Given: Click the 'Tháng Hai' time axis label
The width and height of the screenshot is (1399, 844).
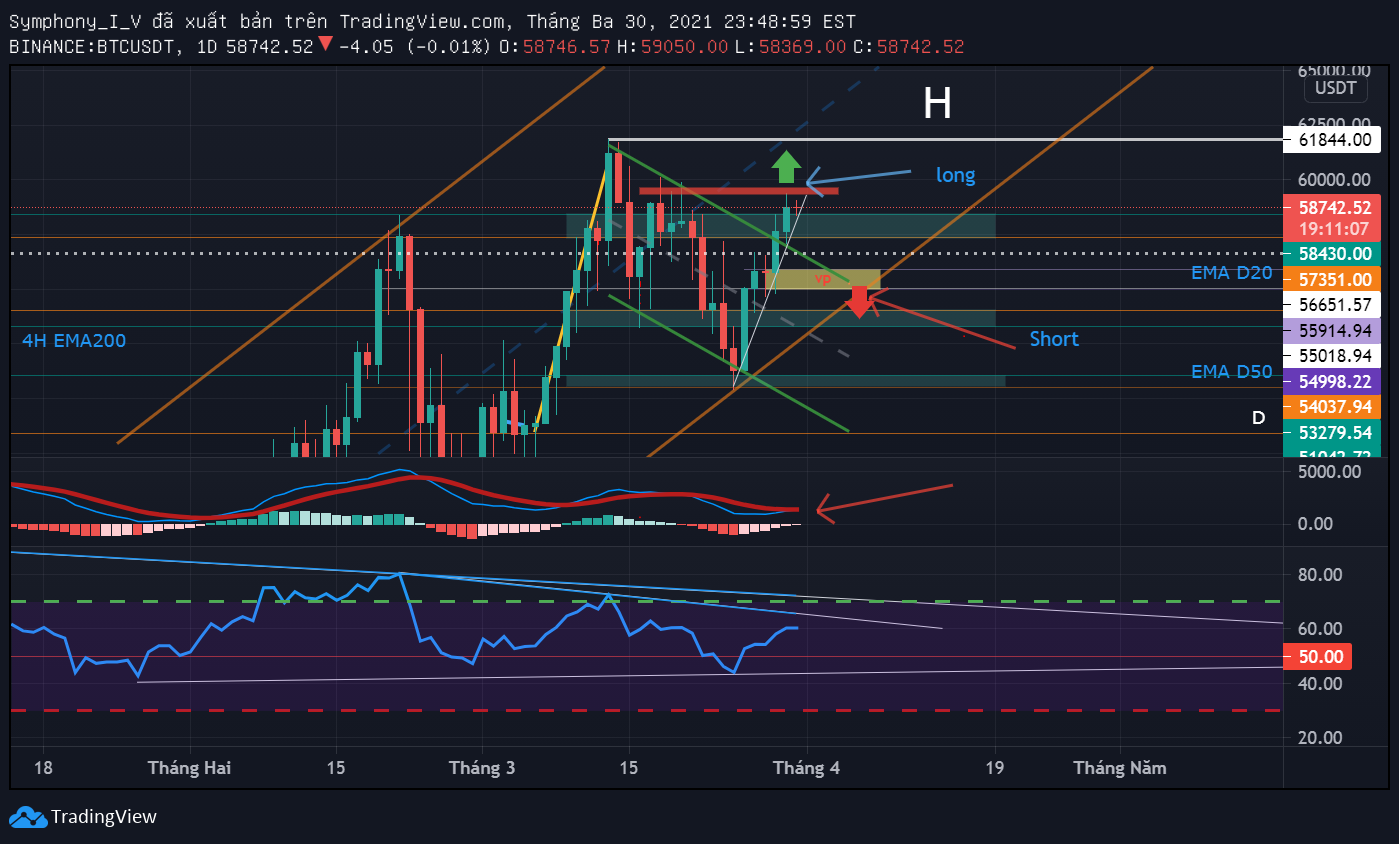Looking at the screenshot, I should [x=189, y=768].
